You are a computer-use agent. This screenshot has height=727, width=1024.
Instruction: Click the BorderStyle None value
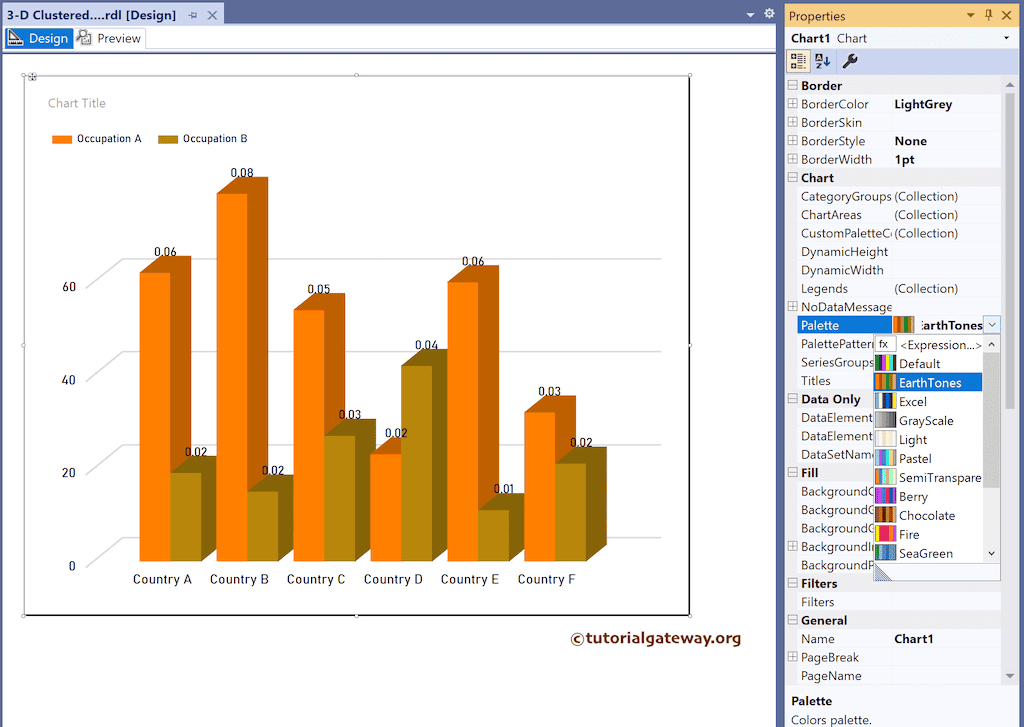[x=910, y=140]
